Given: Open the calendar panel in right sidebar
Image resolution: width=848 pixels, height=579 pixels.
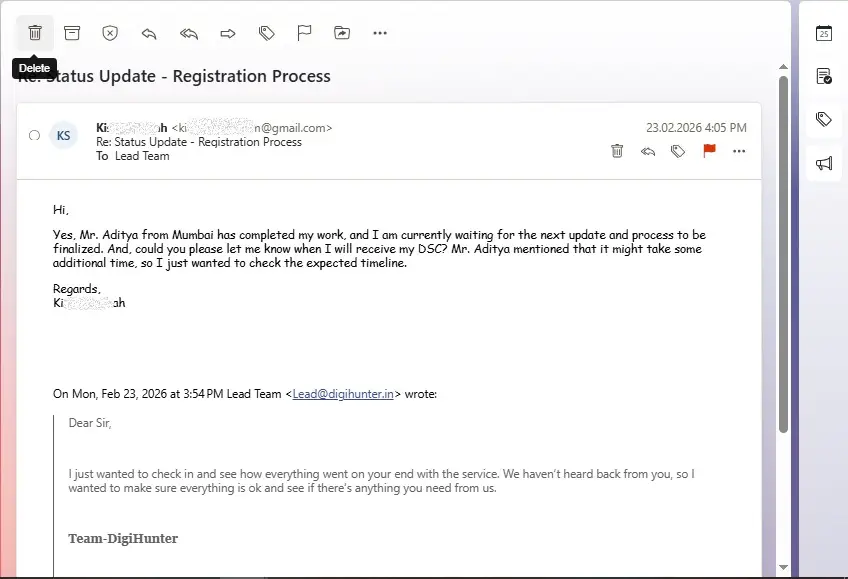Looking at the screenshot, I should coord(824,33).
